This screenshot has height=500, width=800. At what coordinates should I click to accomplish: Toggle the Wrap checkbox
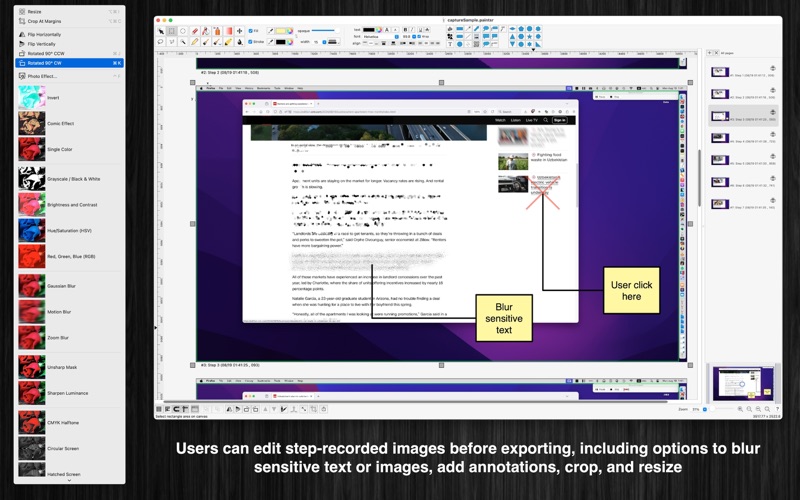tap(419, 37)
